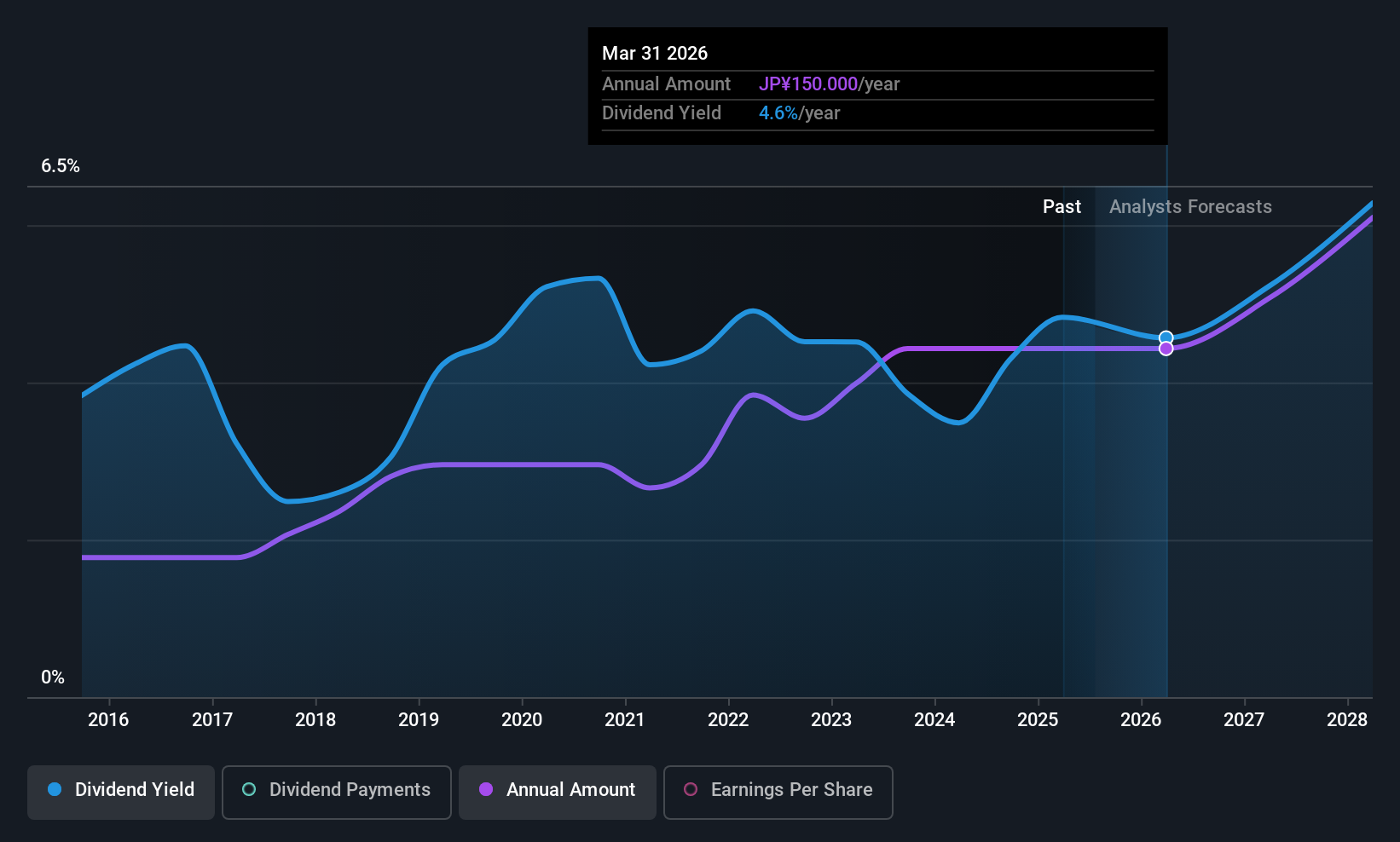Click the Past label on the chart
Image resolution: width=1400 pixels, height=842 pixels.
1062,207
